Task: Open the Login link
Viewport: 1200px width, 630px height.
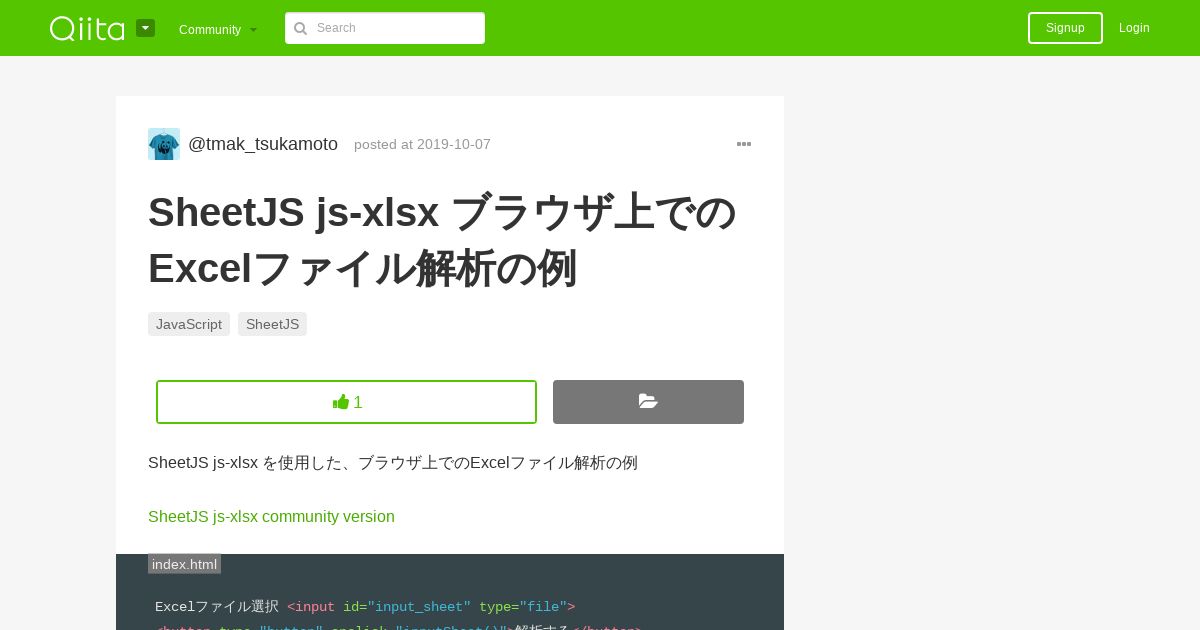Action: pyautogui.click(x=1134, y=28)
